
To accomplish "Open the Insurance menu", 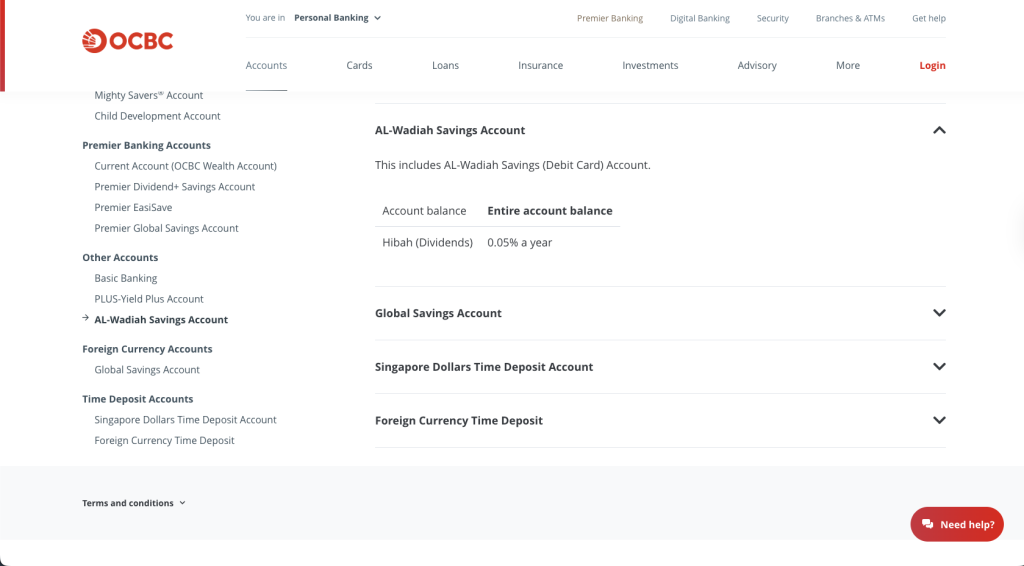I will tap(540, 65).
